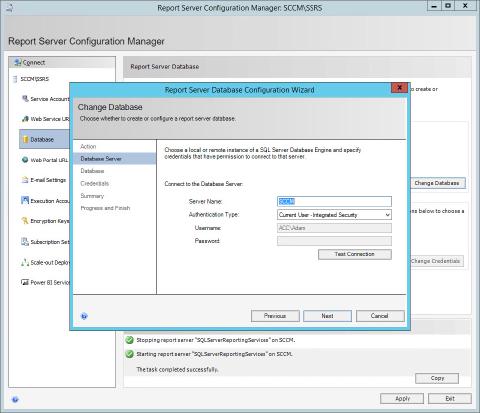
Task: Open the Execution Account icon
Action: 25,201
